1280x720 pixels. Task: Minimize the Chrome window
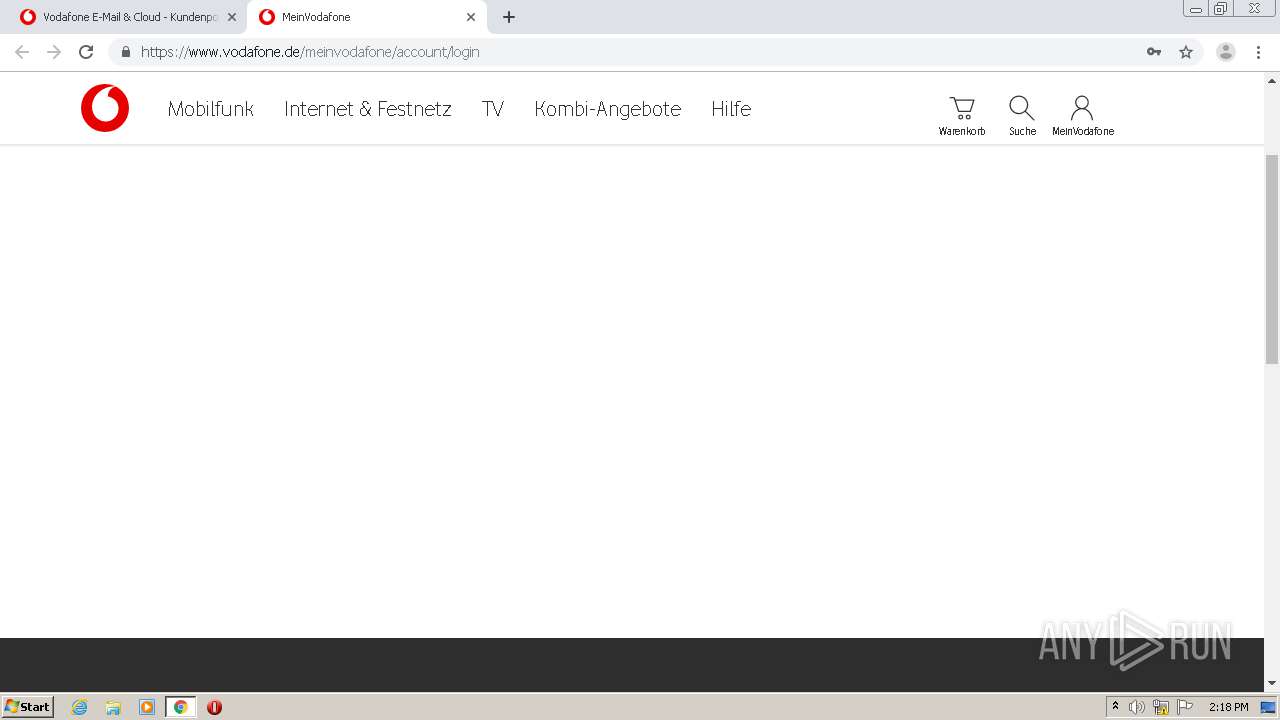pos(1196,9)
